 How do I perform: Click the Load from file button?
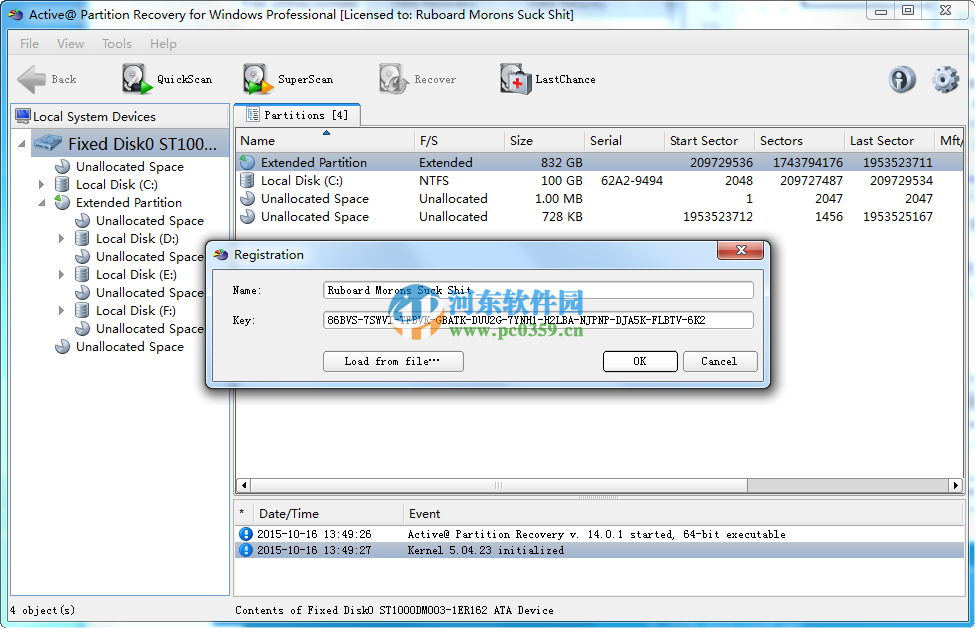click(393, 361)
